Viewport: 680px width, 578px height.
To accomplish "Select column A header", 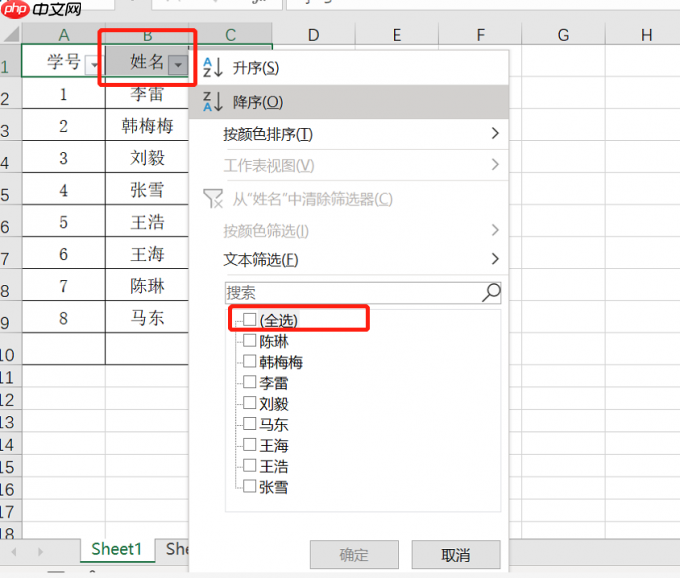I will [x=64, y=34].
